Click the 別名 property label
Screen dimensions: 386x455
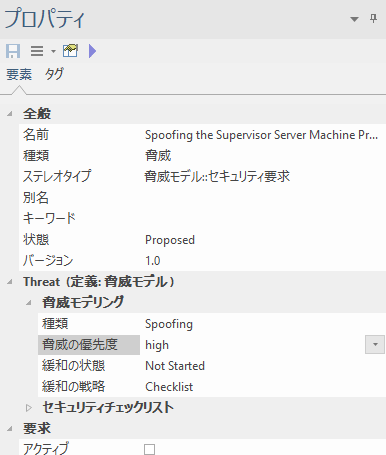(36, 198)
